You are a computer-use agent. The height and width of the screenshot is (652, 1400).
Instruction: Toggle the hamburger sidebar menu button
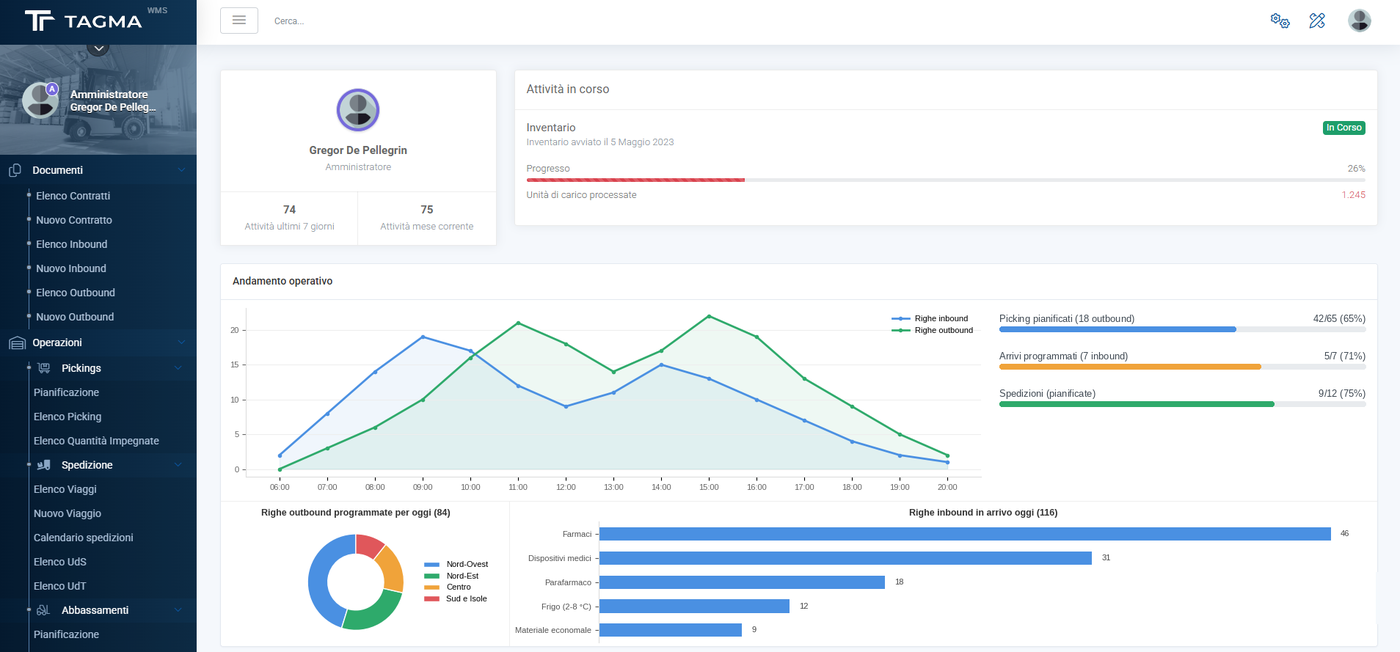coord(239,20)
